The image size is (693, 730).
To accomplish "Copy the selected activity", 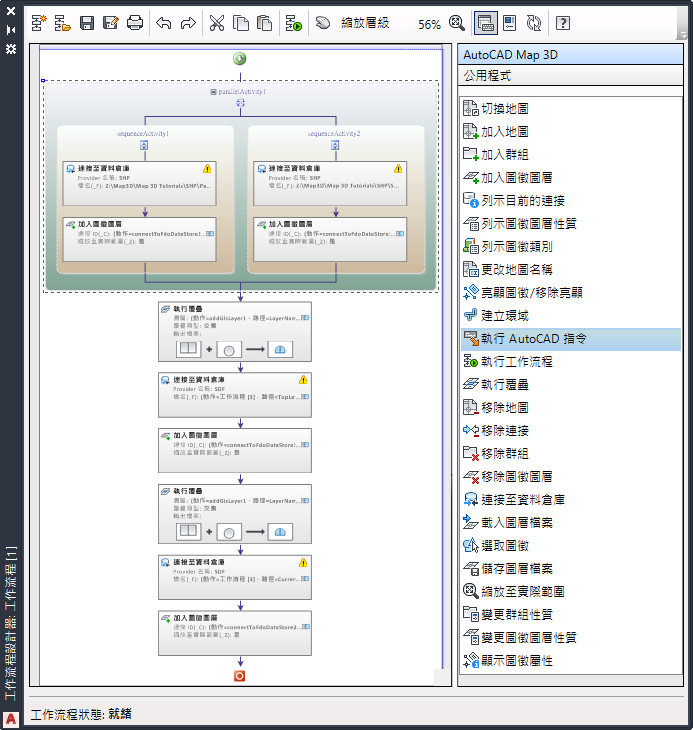I will click(x=241, y=23).
